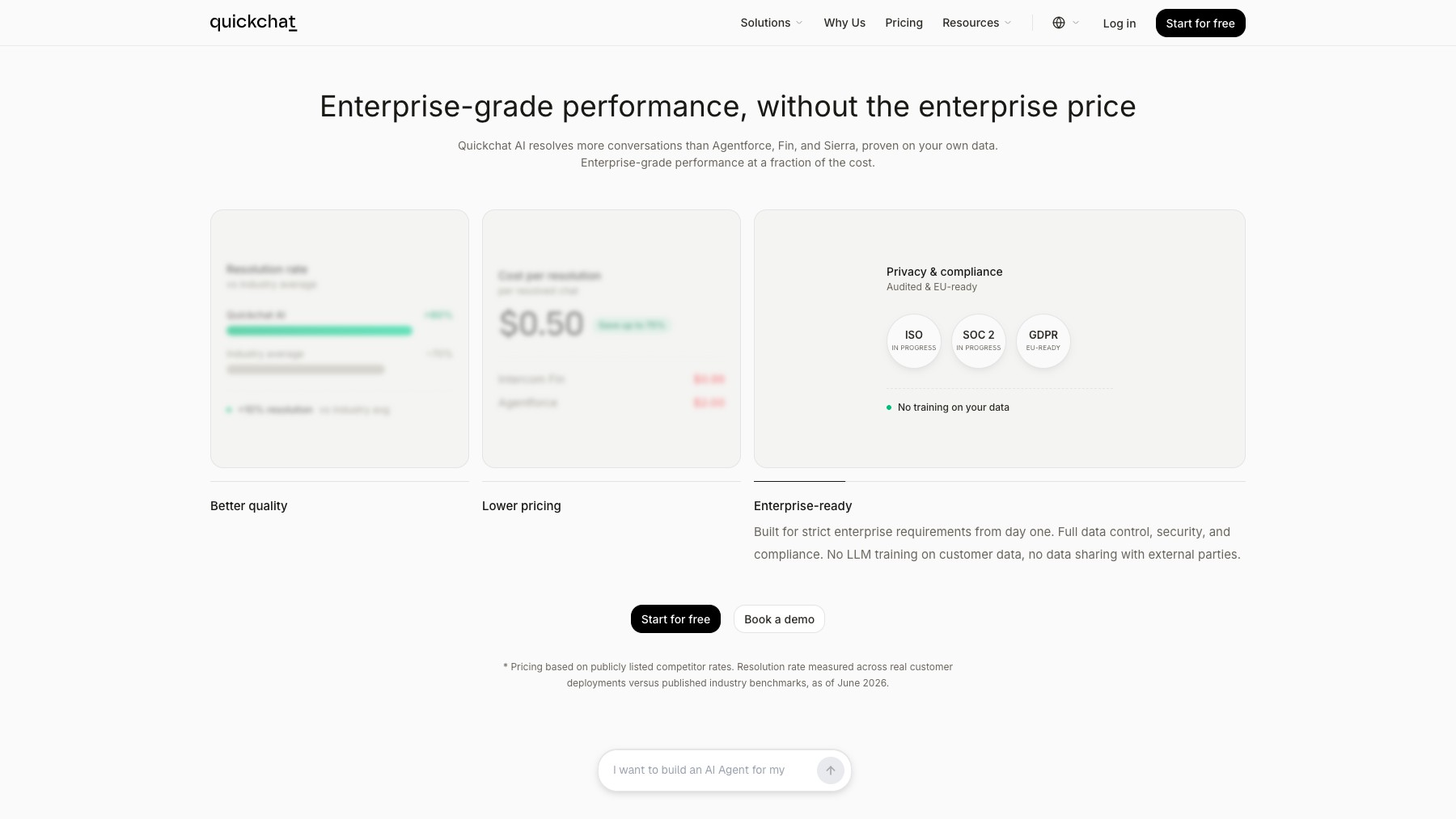The width and height of the screenshot is (1456, 819).
Task: Click the Book a demo button
Action: click(779, 619)
